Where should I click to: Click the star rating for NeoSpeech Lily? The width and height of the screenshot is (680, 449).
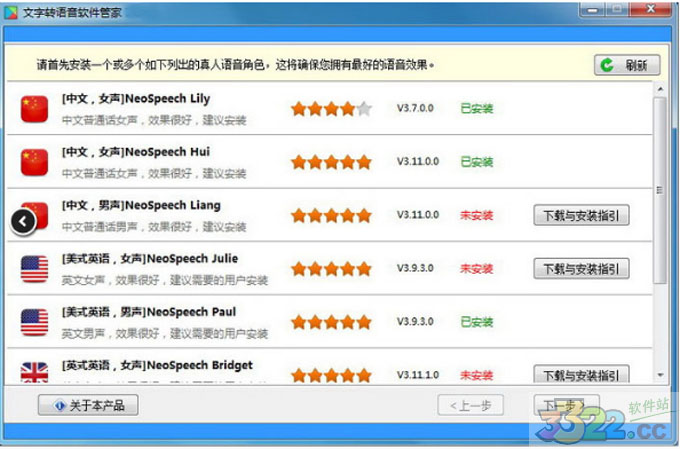331,109
